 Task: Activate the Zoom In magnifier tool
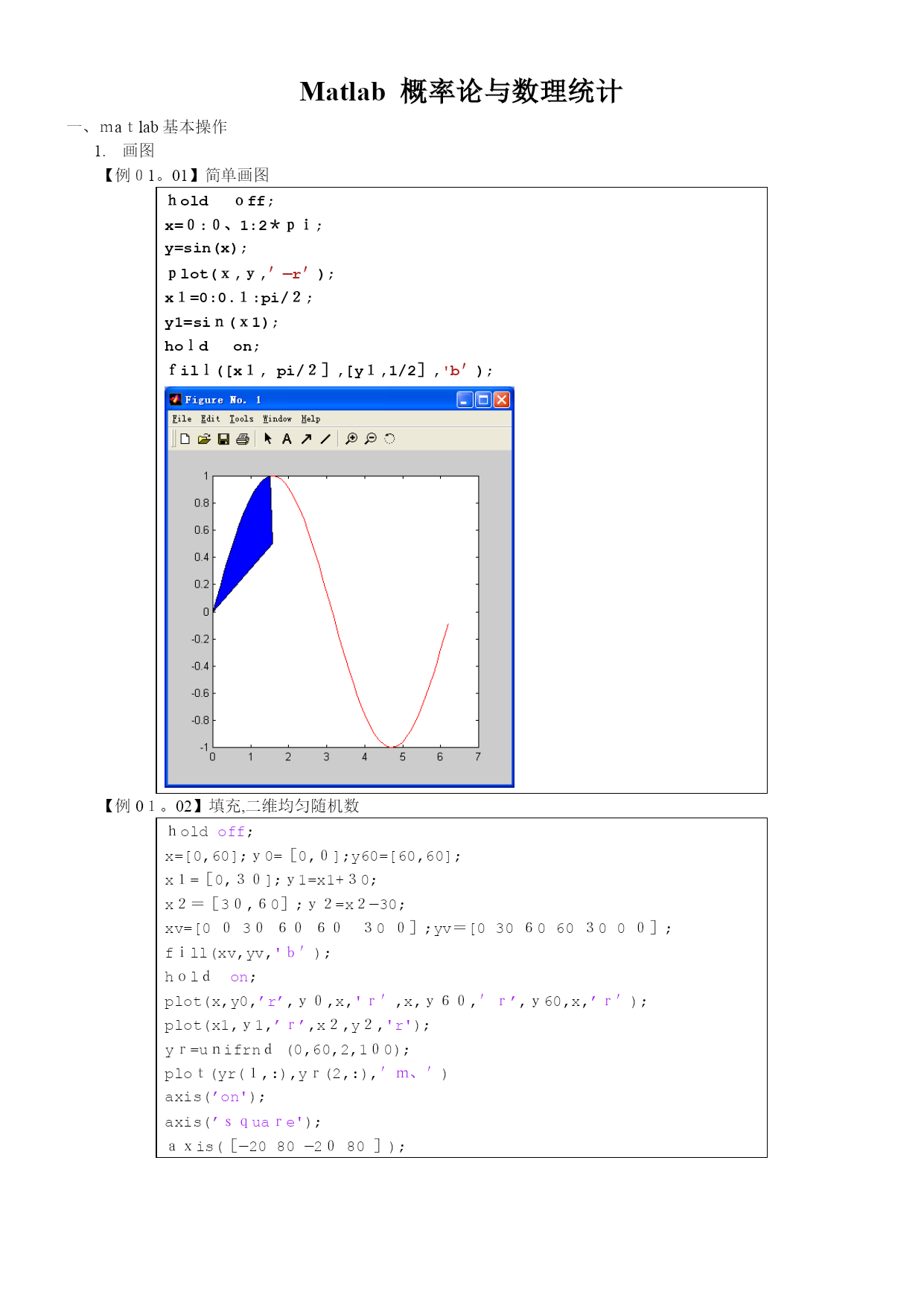[351, 439]
